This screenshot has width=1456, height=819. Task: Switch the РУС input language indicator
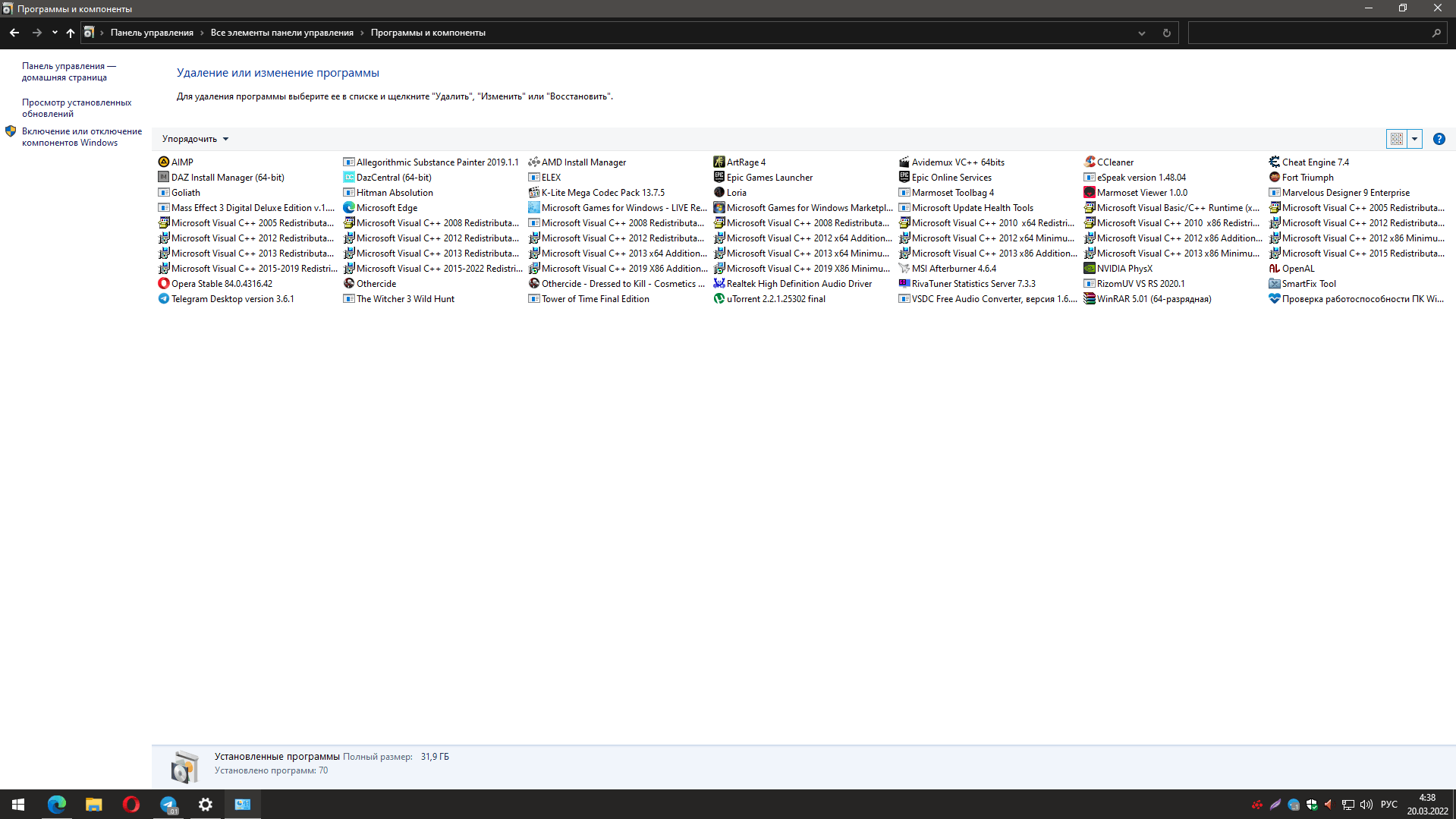point(1388,805)
